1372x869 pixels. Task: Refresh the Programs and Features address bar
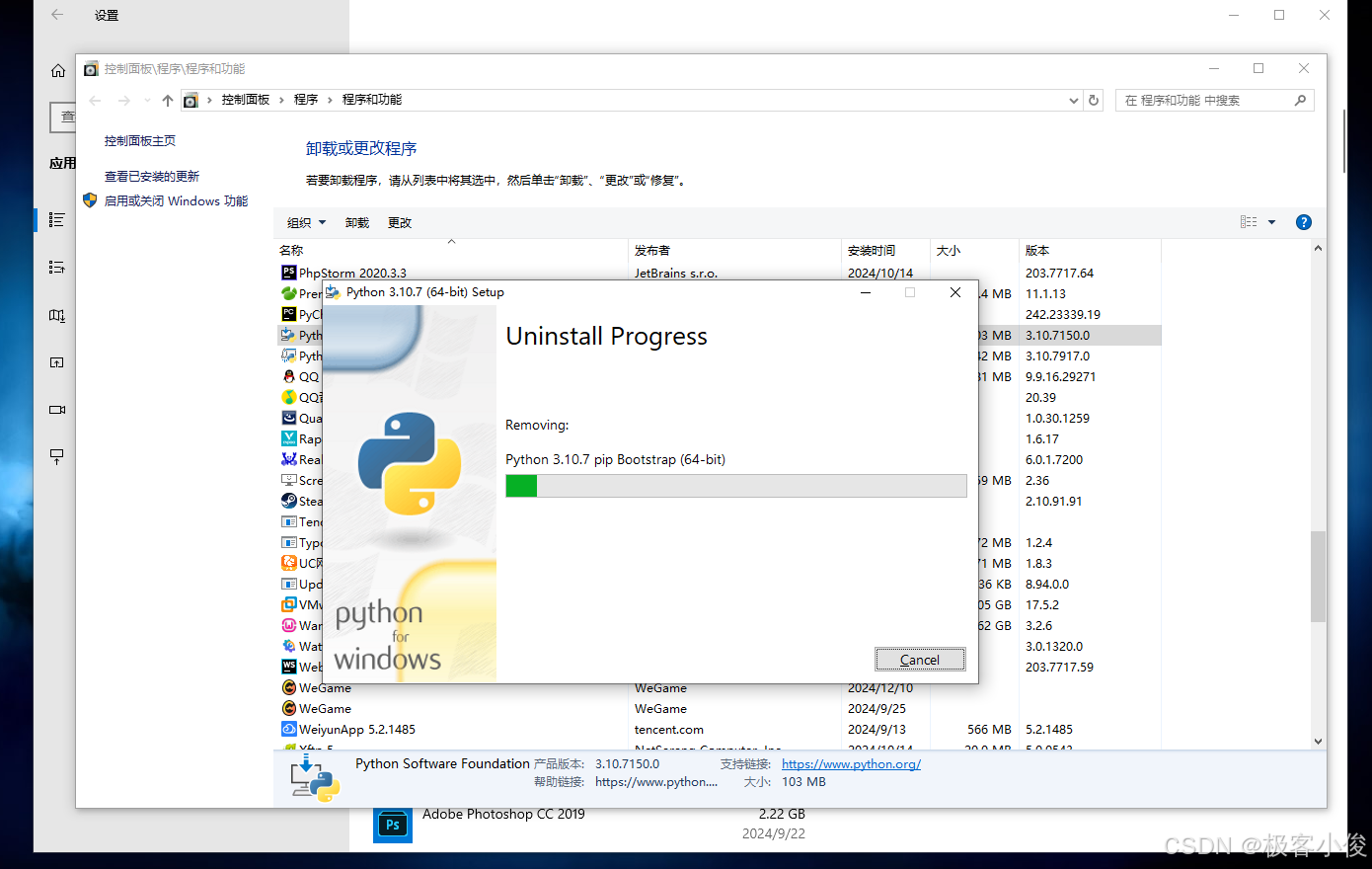pyautogui.click(x=1094, y=100)
